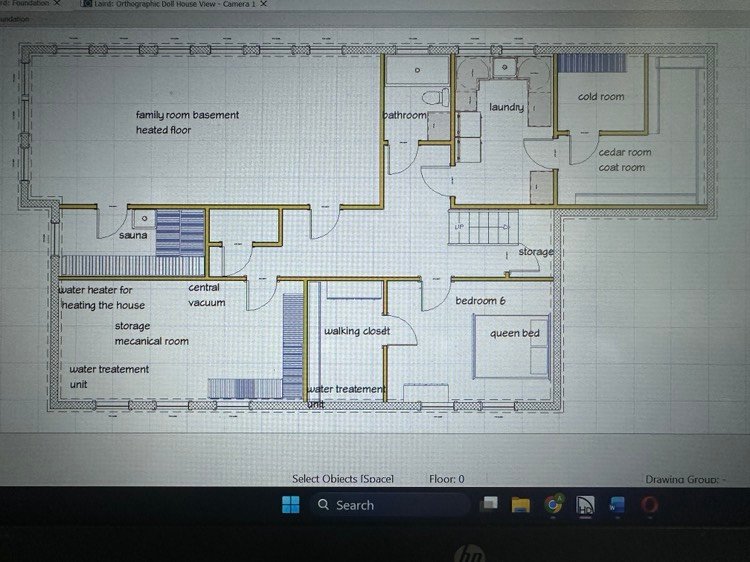
Task: Select the 'sauna' room label
Action: [133, 235]
